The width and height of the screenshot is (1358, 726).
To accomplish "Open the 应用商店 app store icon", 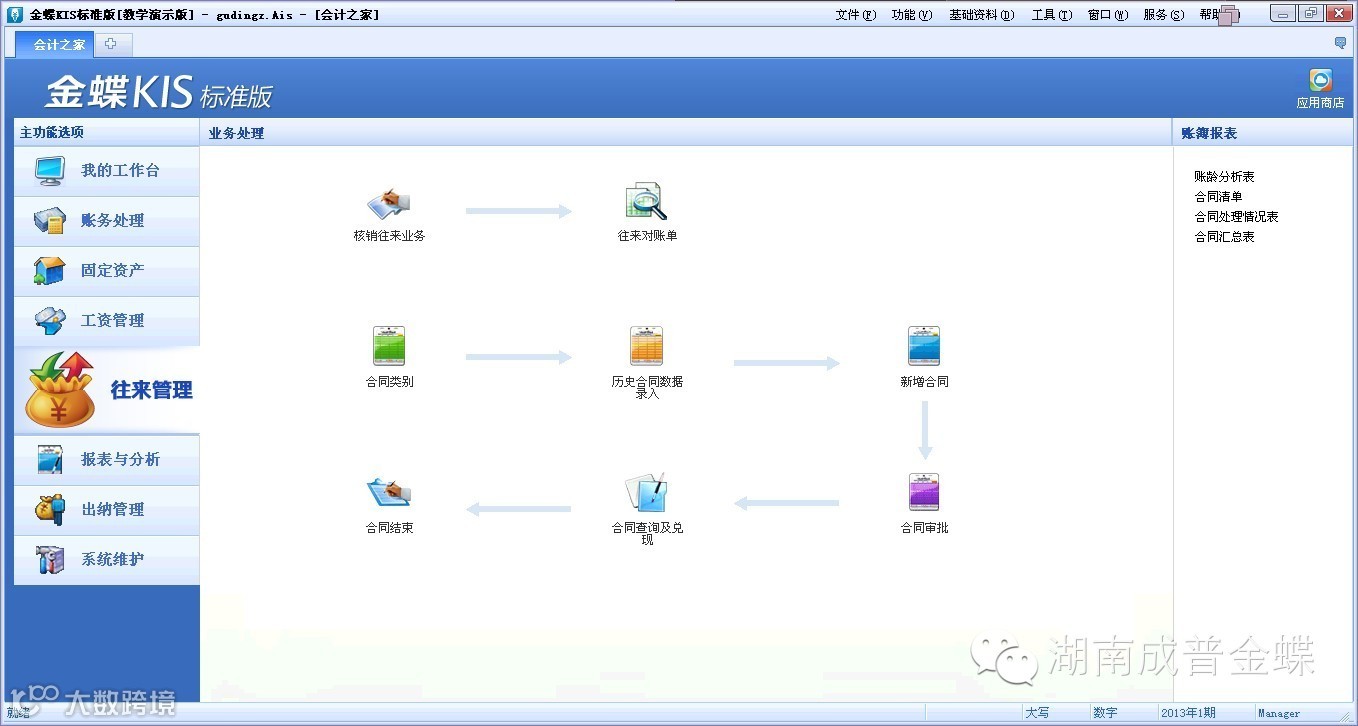I will coord(1320,88).
